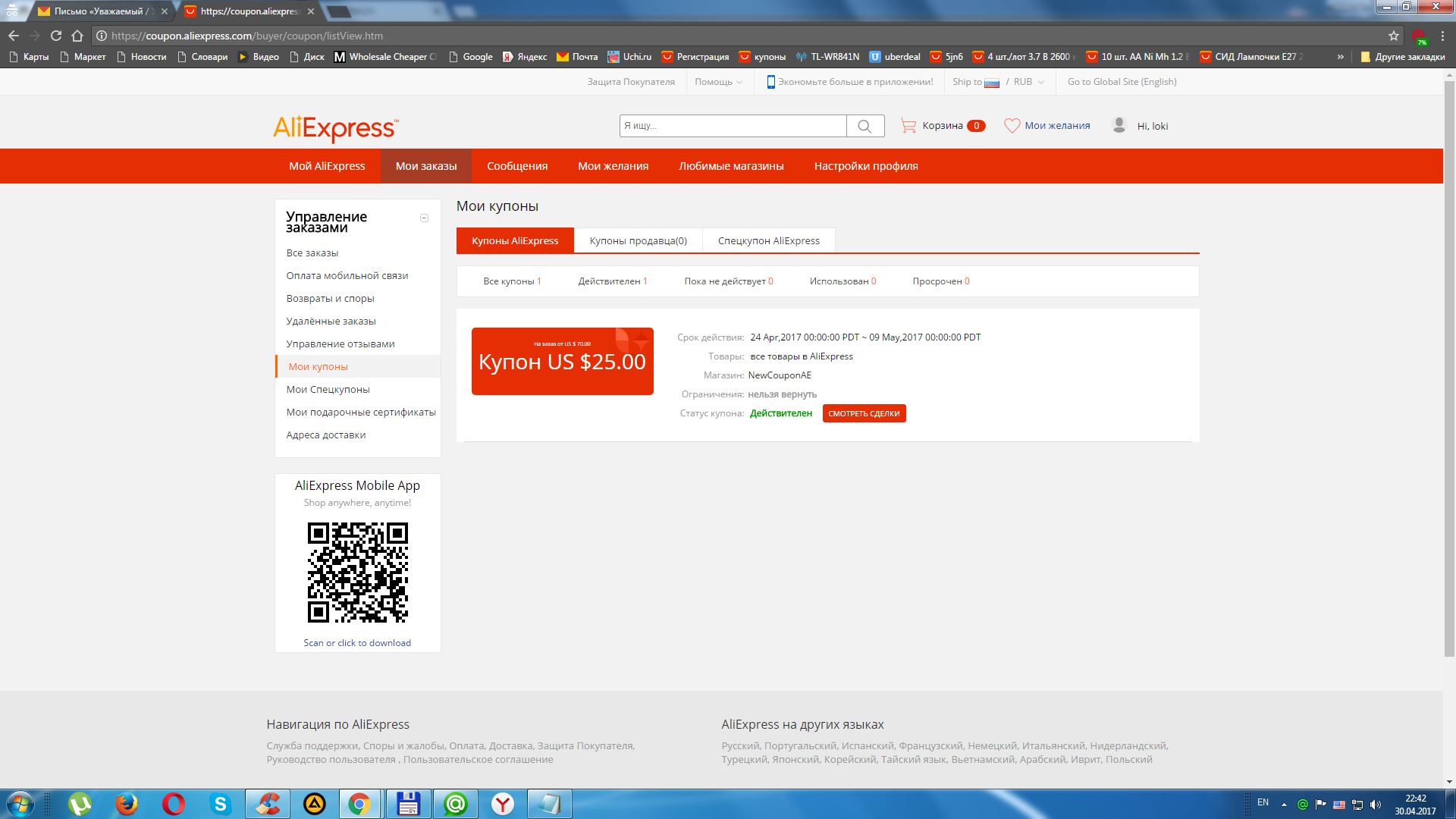Switch to Chrome in the taskbar

pos(360,804)
